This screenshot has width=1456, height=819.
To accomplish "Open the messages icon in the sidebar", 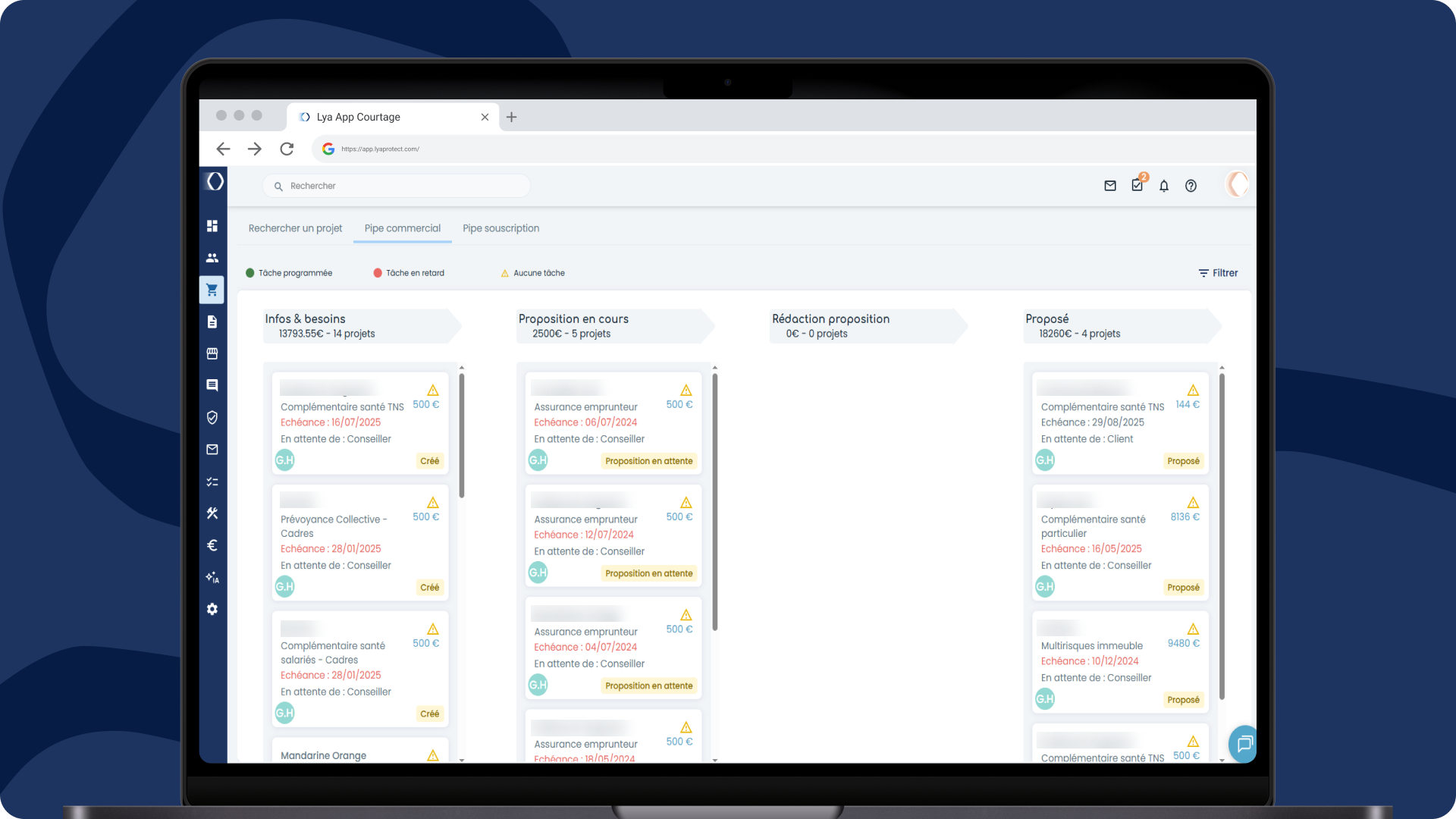I will point(212,450).
